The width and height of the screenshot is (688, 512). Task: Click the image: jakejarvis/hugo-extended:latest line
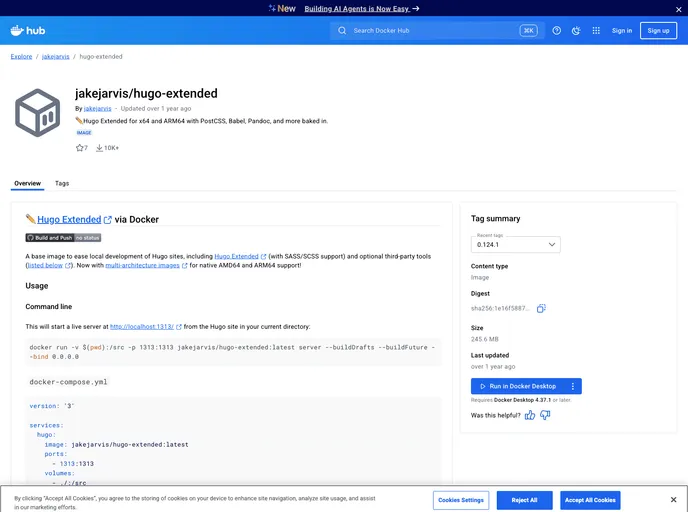[116, 444]
